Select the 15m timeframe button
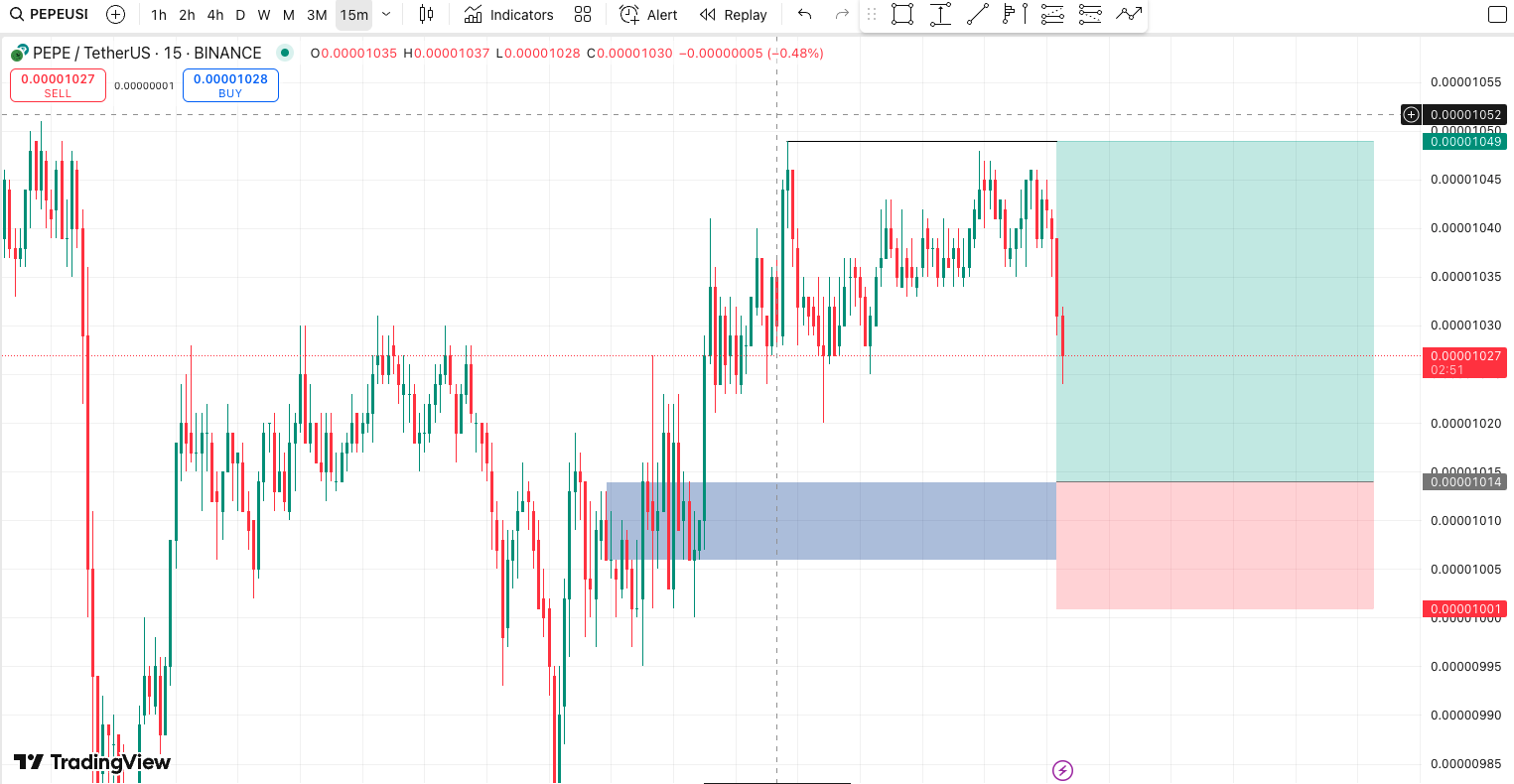The width and height of the screenshot is (1514, 784). pos(353,15)
